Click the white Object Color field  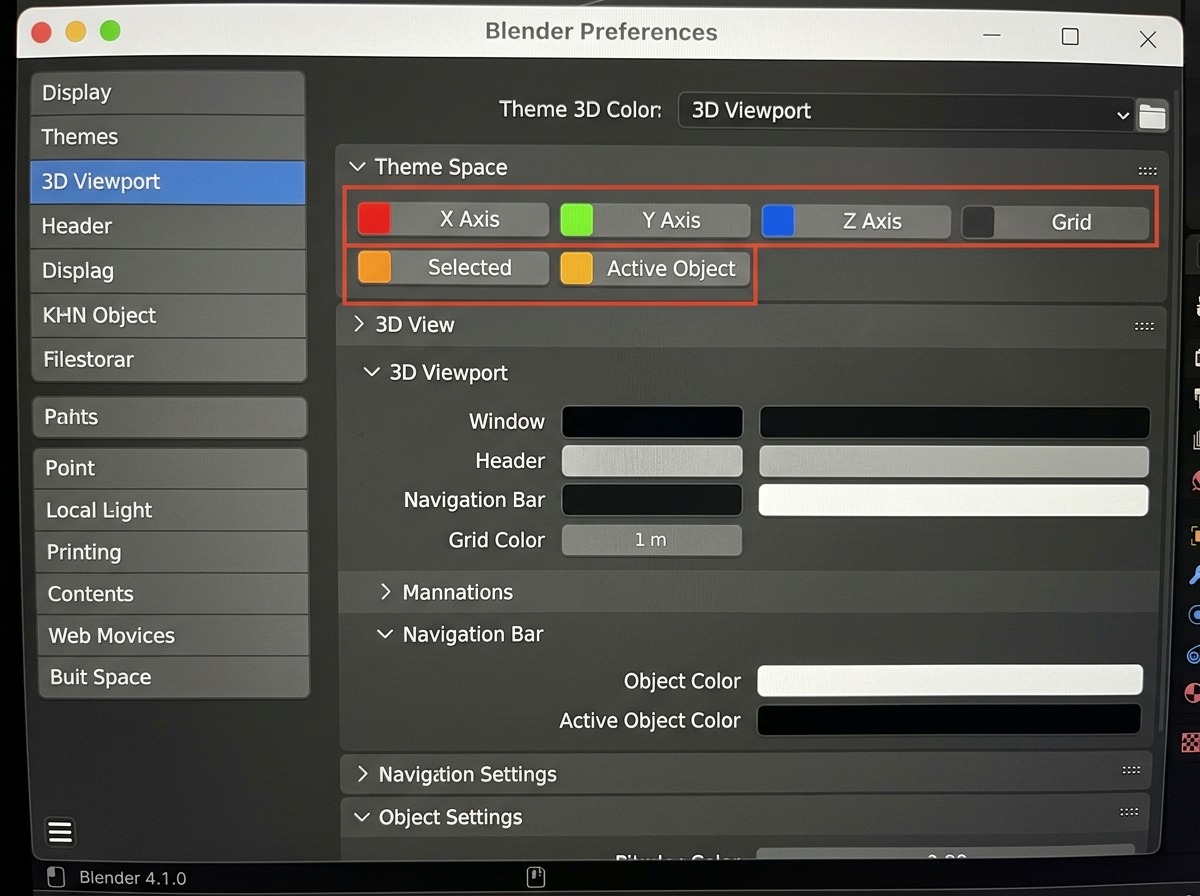click(950, 680)
